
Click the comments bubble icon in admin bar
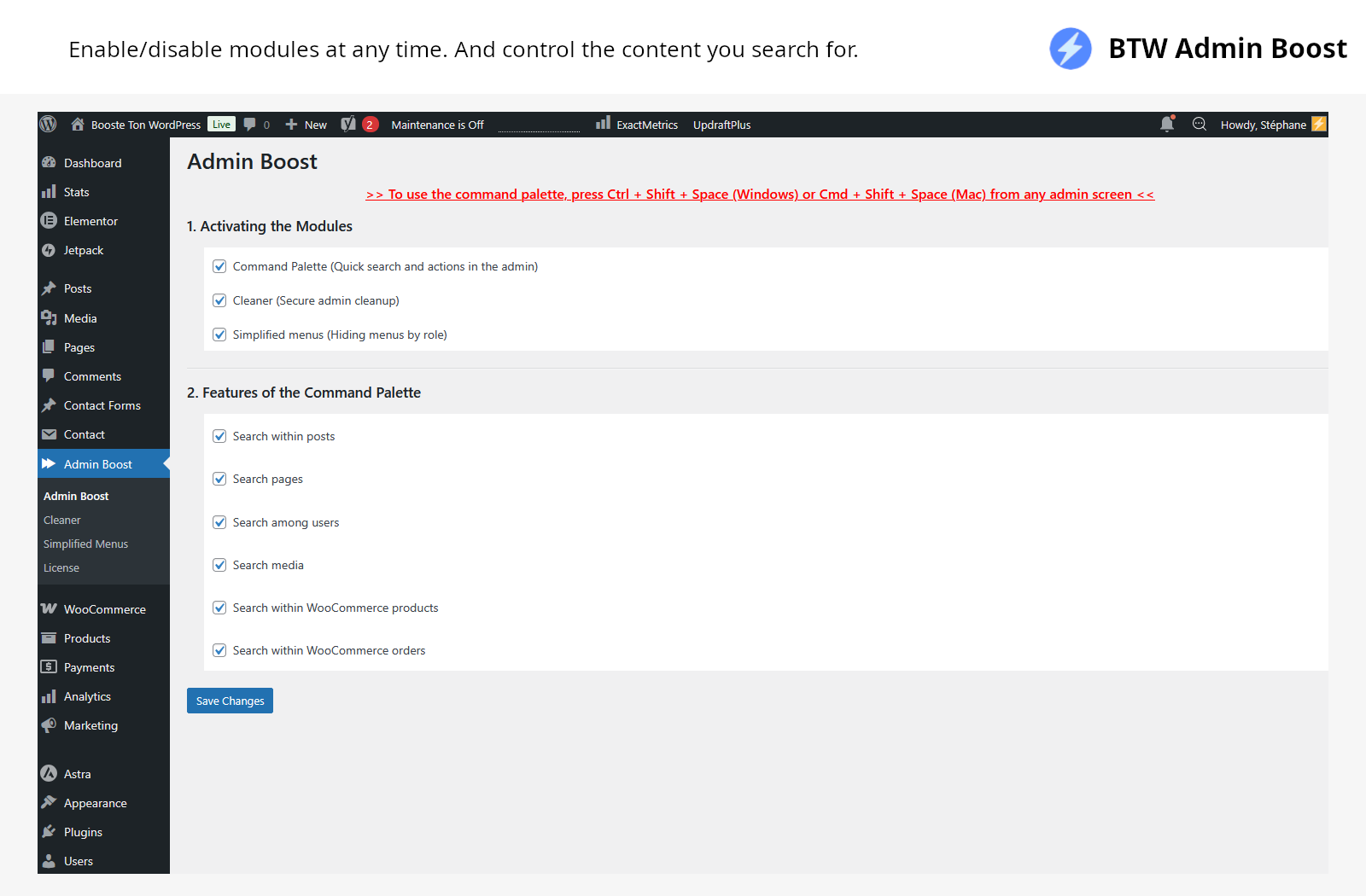coord(250,125)
